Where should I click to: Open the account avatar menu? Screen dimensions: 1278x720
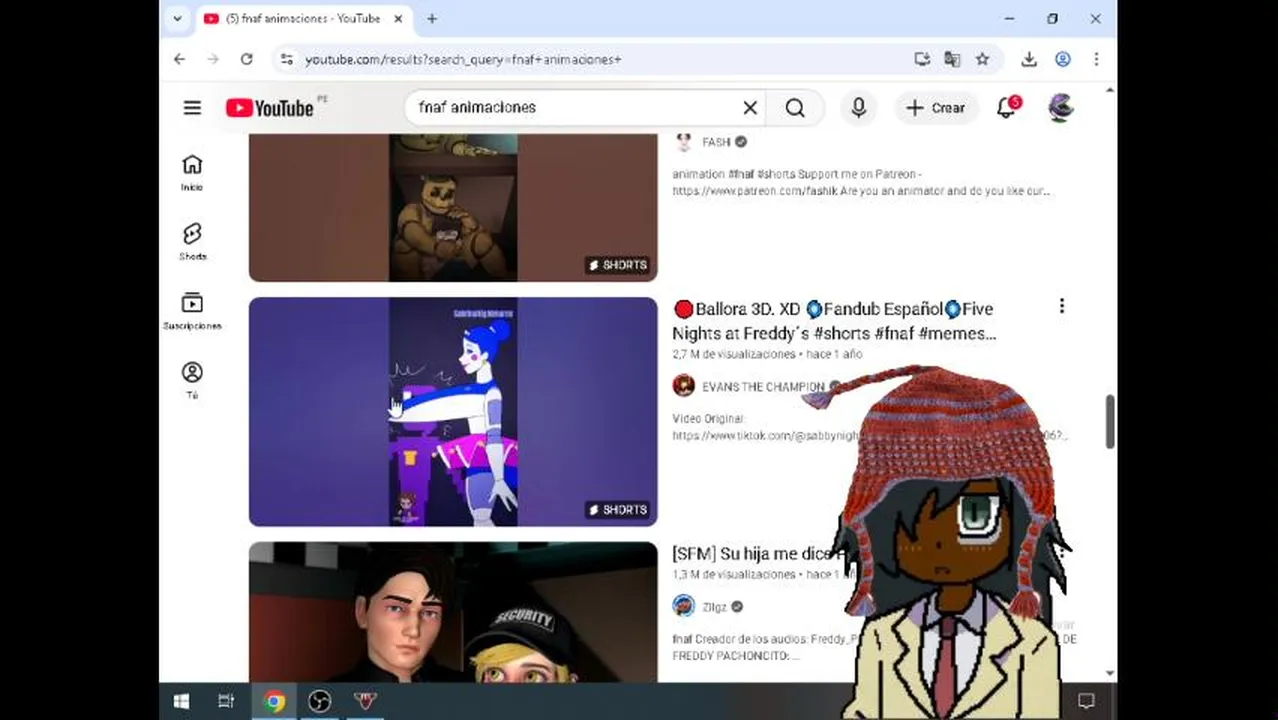click(1060, 108)
